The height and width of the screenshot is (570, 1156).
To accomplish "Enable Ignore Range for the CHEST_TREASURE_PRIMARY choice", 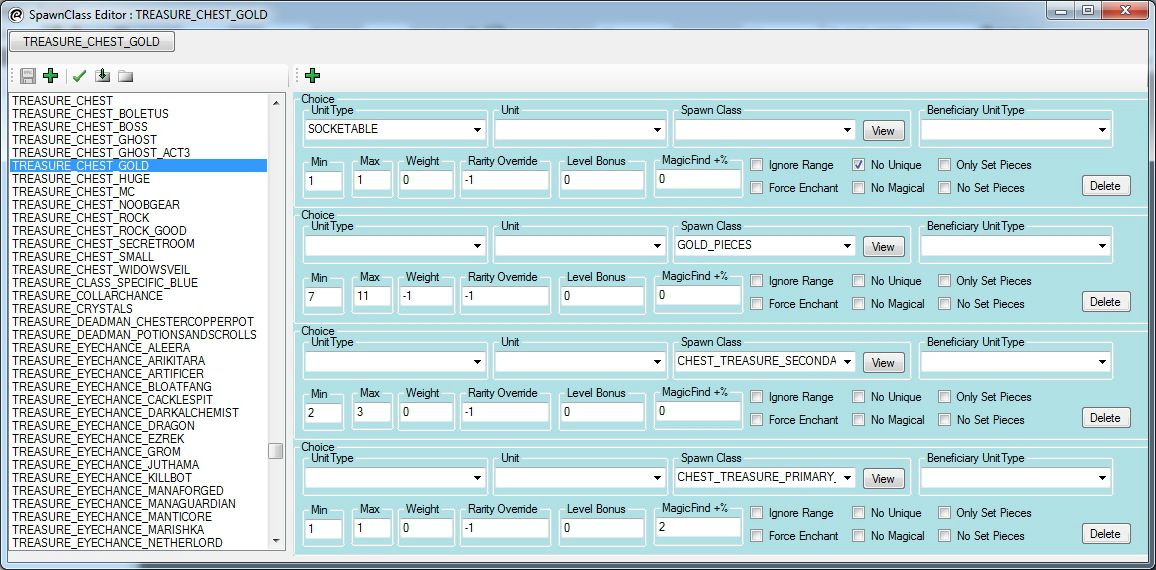I will click(x=756, y=512).
